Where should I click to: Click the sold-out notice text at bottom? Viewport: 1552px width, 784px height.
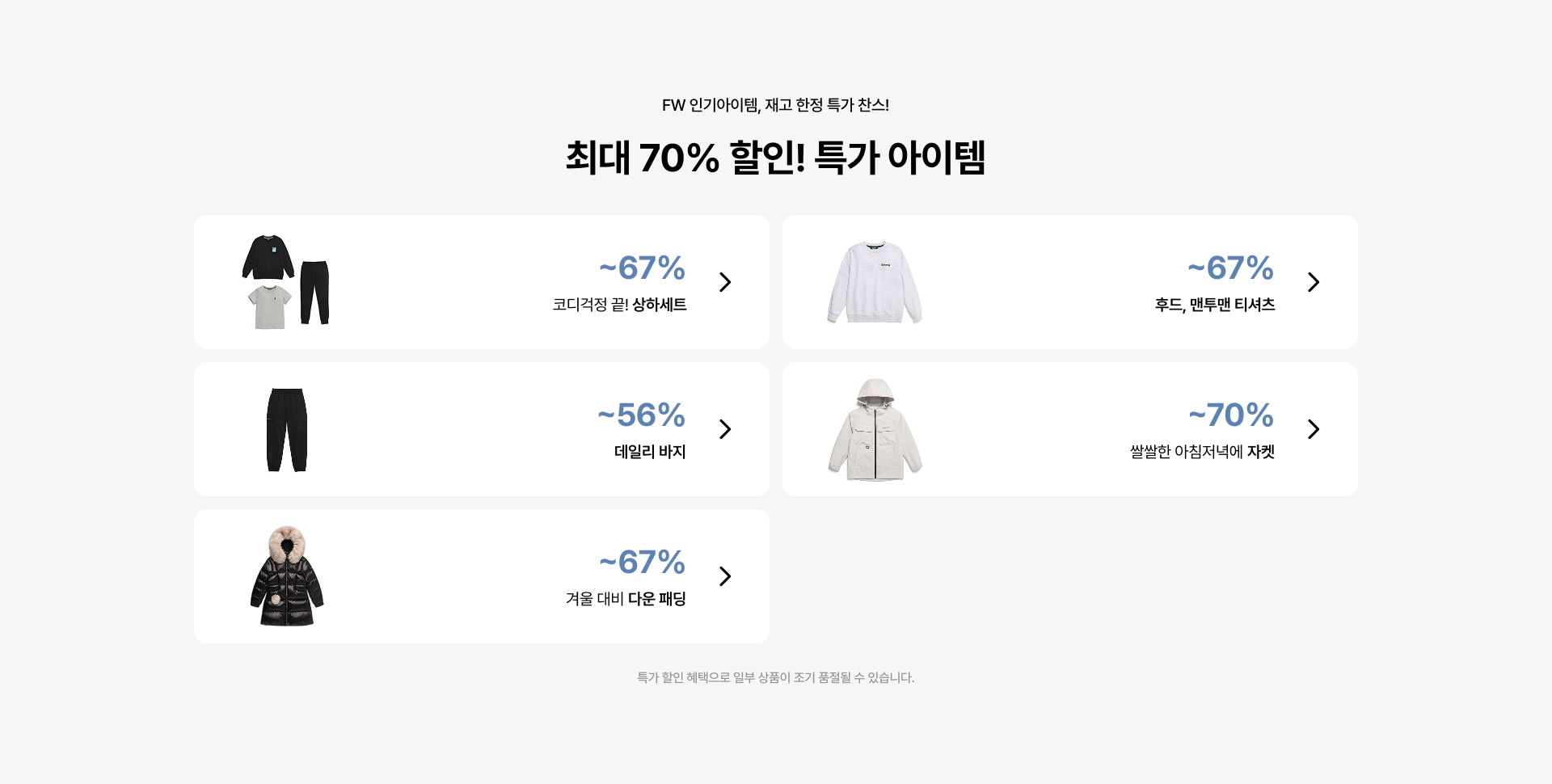tap(775, 677)
